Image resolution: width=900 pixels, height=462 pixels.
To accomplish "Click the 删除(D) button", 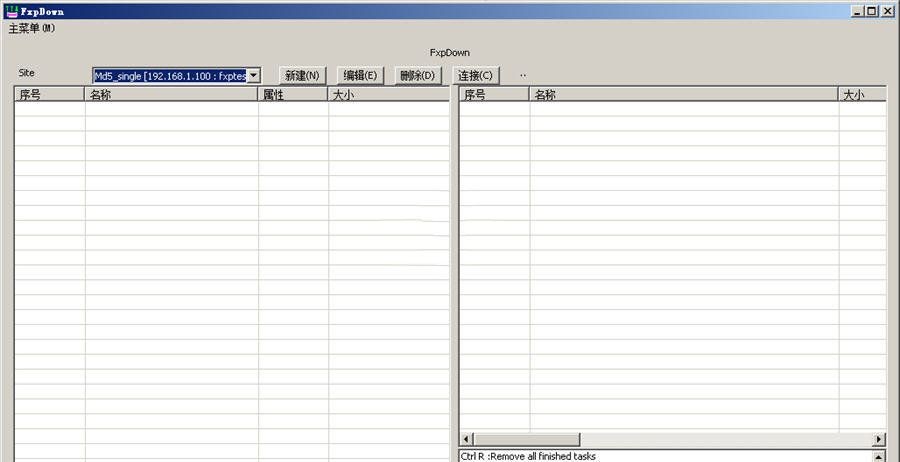I will point(418,76).
